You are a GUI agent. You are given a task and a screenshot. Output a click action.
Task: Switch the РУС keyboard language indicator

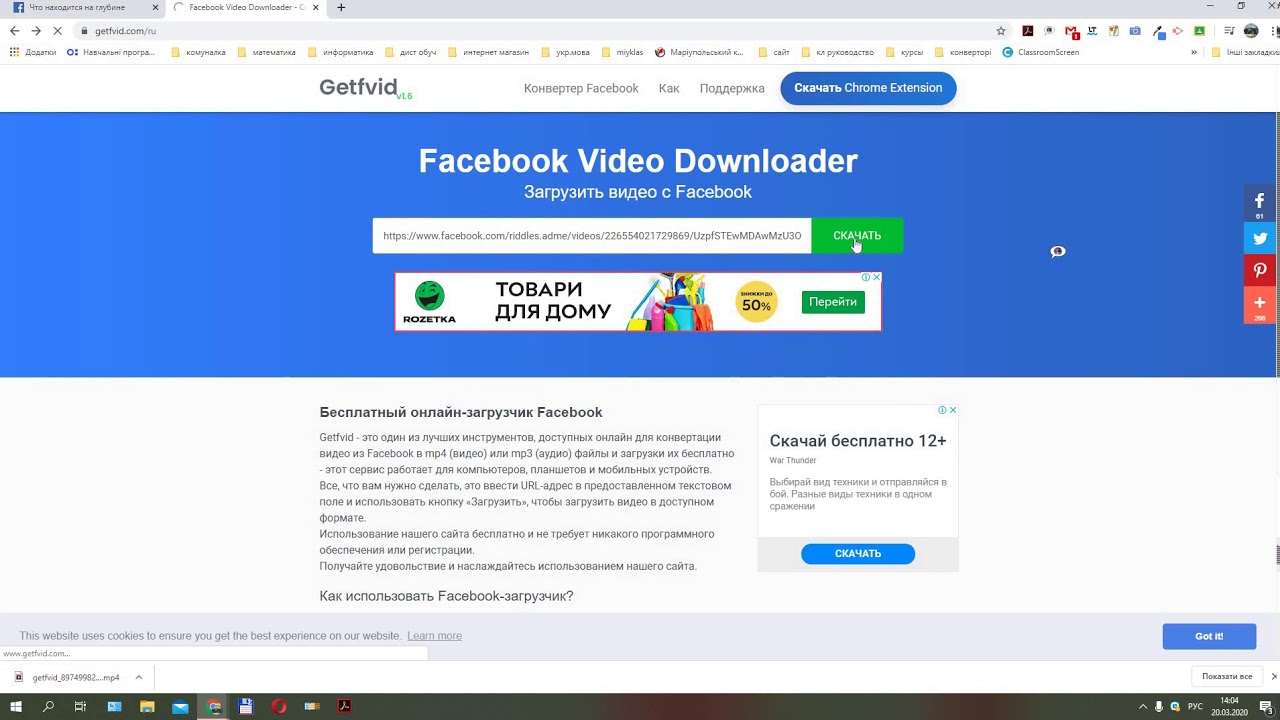[x=1195, y=706]
